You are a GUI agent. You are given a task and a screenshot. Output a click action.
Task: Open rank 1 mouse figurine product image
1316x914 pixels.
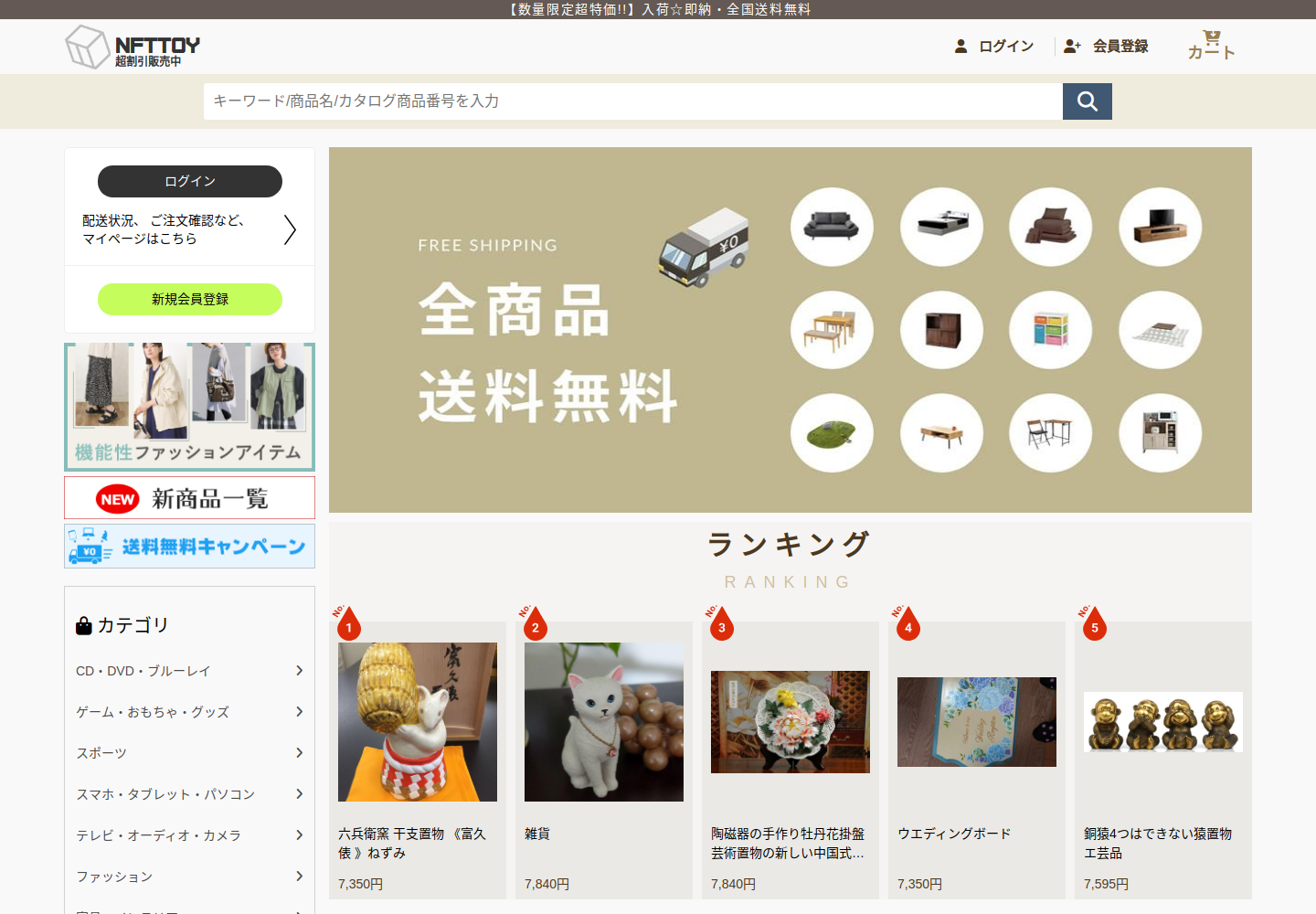point(418,722)
